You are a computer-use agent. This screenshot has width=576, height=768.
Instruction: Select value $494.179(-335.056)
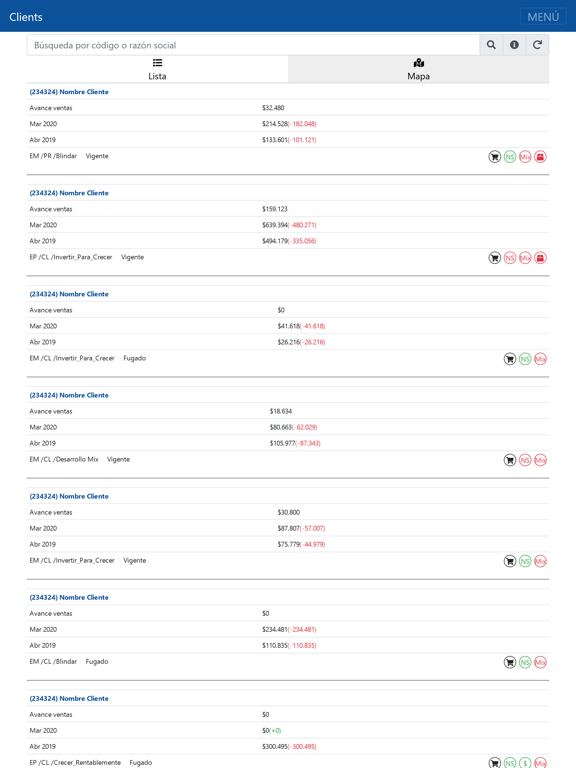click(289, 241)
